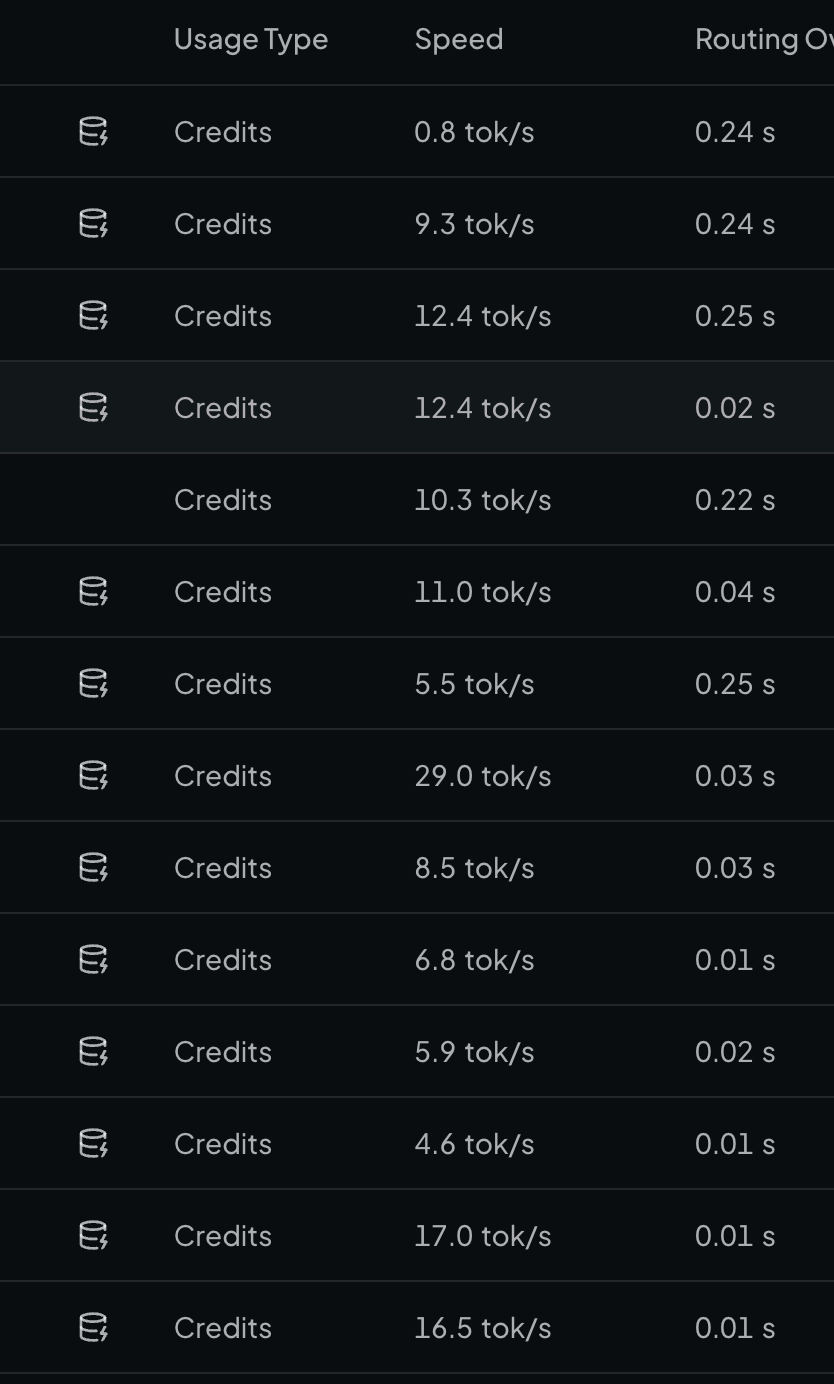Click the 29.0 tok/s speed value
Image resolution: width=834 pixels, height=1384 pixels.
[x=483, y=776]
